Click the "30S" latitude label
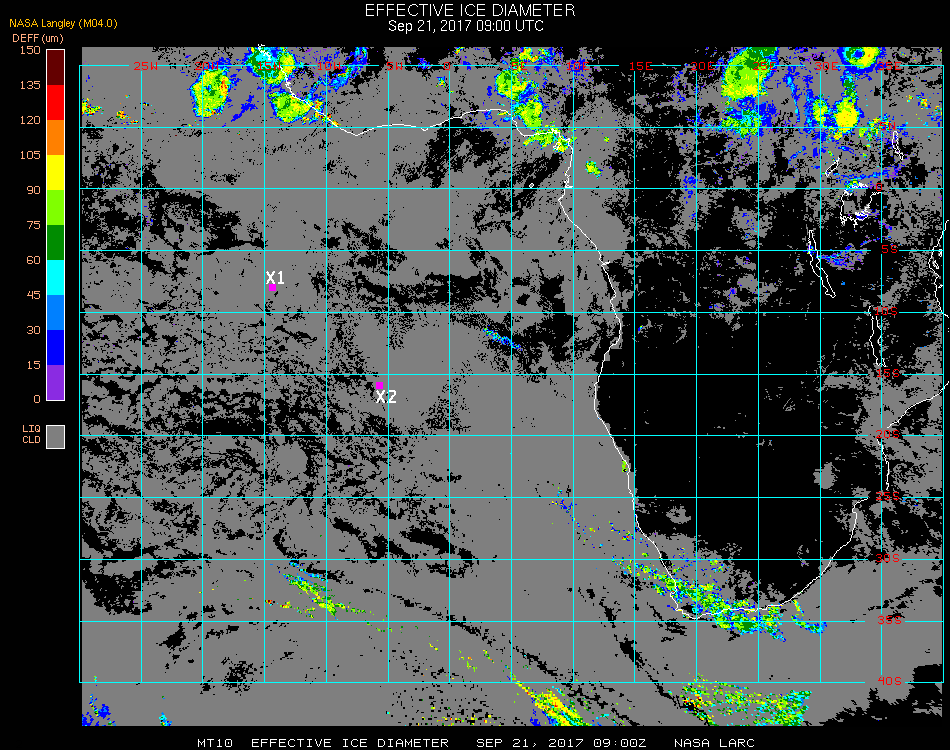 888,559
